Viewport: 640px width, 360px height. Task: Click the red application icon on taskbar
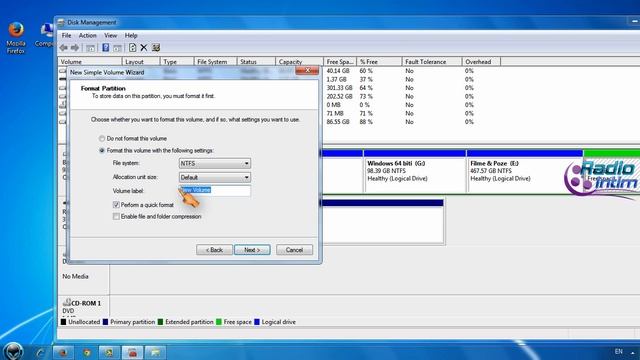132,352
